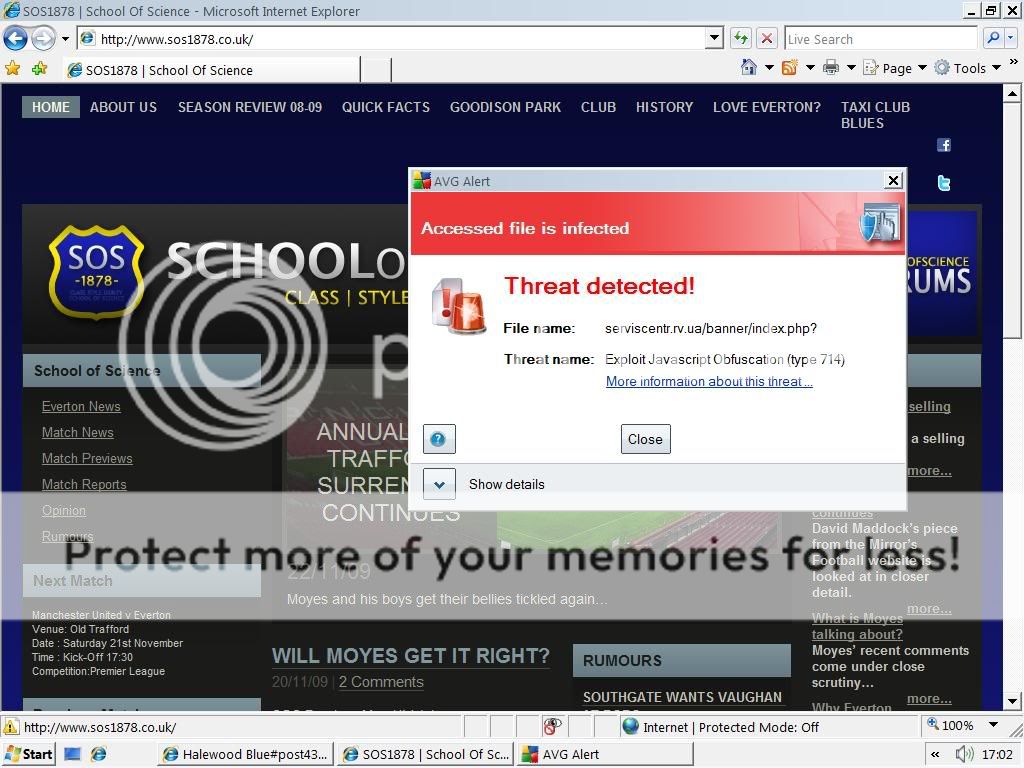Open the QUICK FACTS navigation item
Screen dimensions: 1024x768
click(x=386, y=107)
